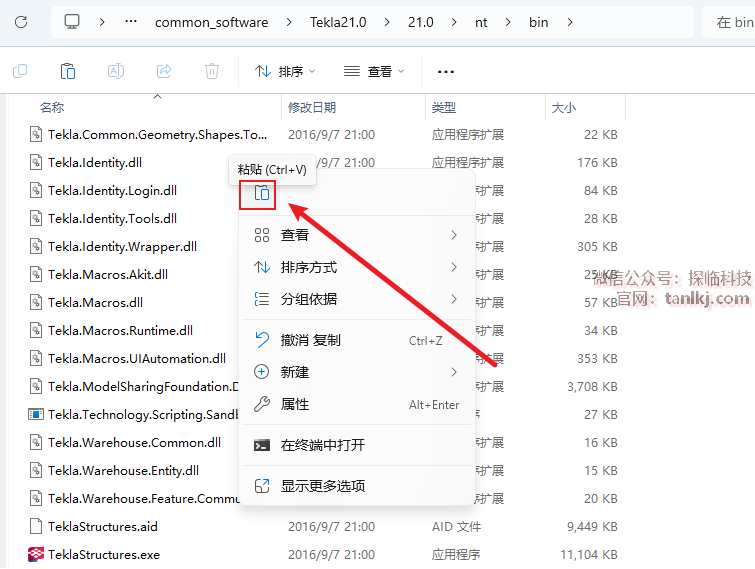Choose 在终端中打开 in context menu

356,445
